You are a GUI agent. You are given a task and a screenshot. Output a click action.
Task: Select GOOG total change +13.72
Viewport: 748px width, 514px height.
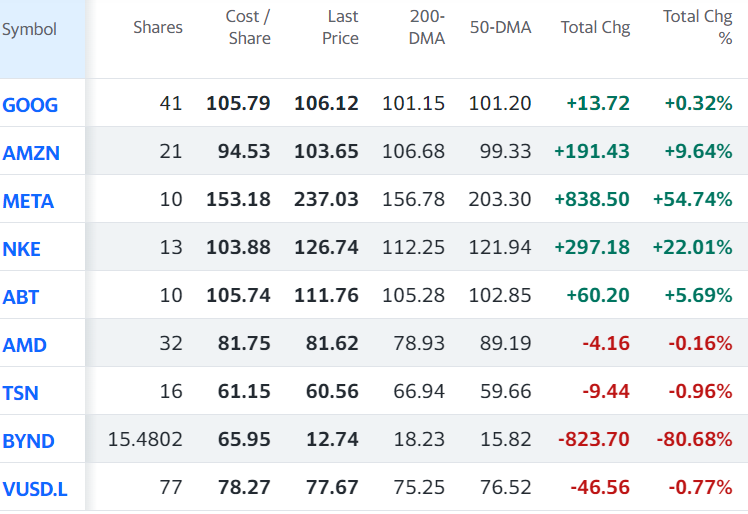click(x=598, y=104)
